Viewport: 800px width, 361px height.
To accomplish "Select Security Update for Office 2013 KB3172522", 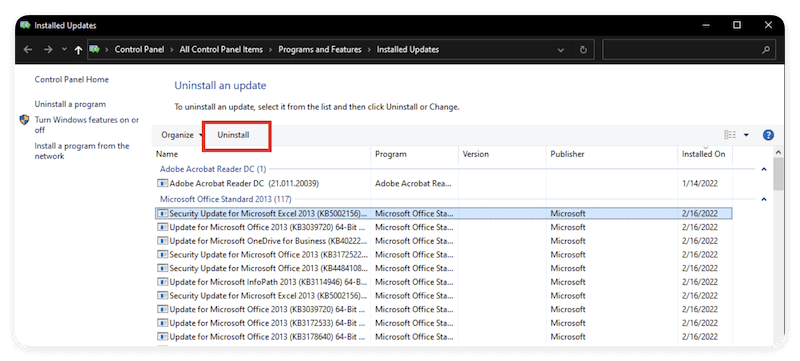I will pos(443,254).
